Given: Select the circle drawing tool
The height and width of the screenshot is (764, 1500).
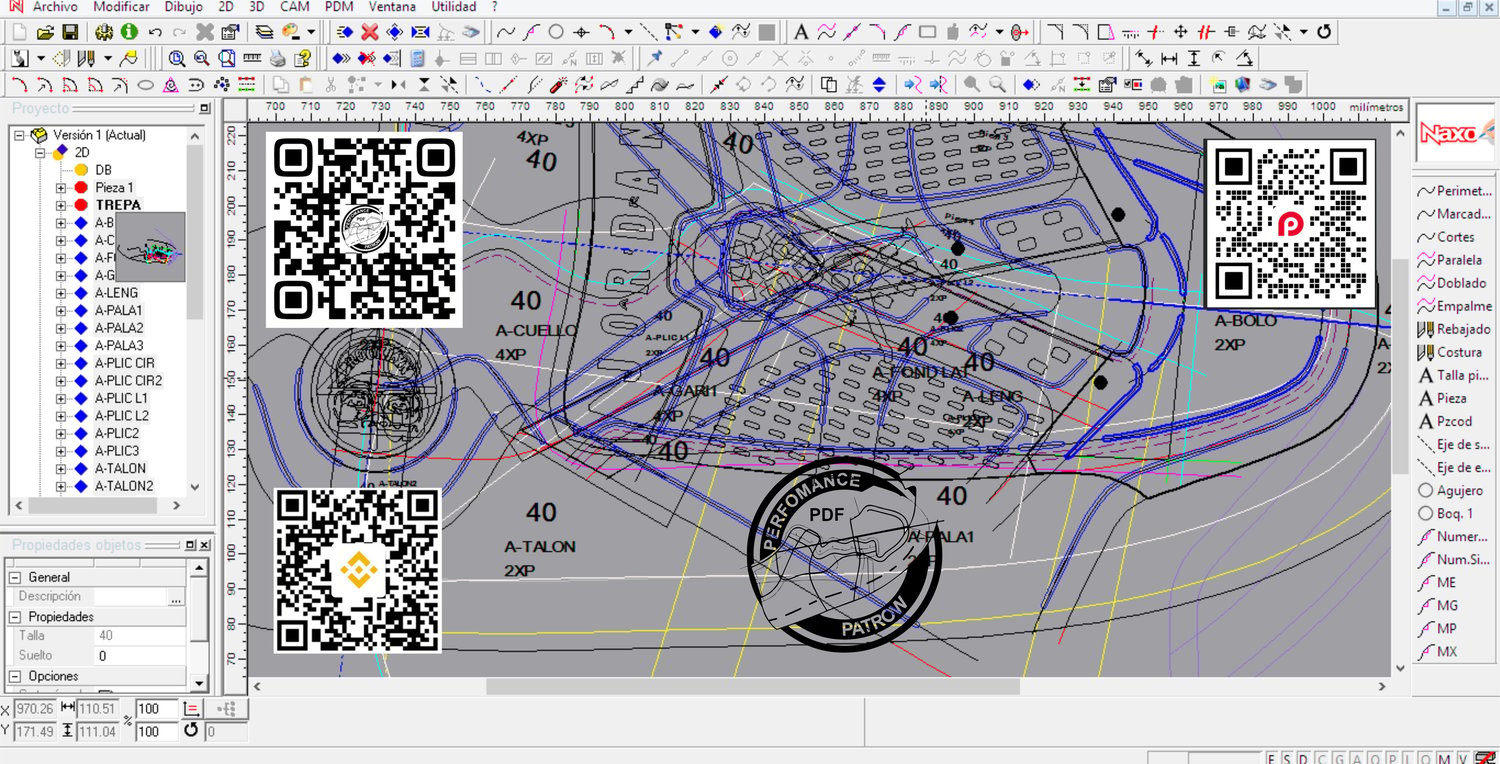Looking at the screenshot, I should (x=556, y=32).
